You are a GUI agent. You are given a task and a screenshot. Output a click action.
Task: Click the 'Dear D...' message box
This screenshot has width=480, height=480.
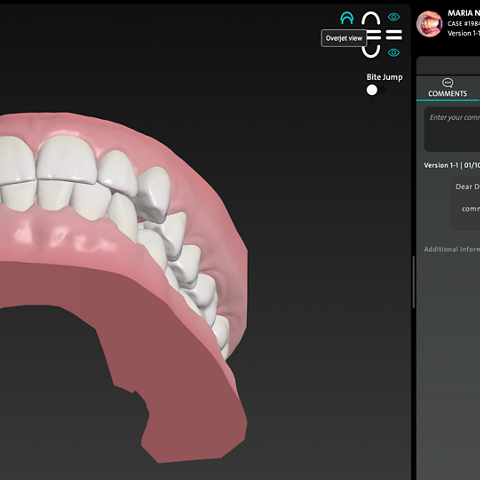click(465, 203)
